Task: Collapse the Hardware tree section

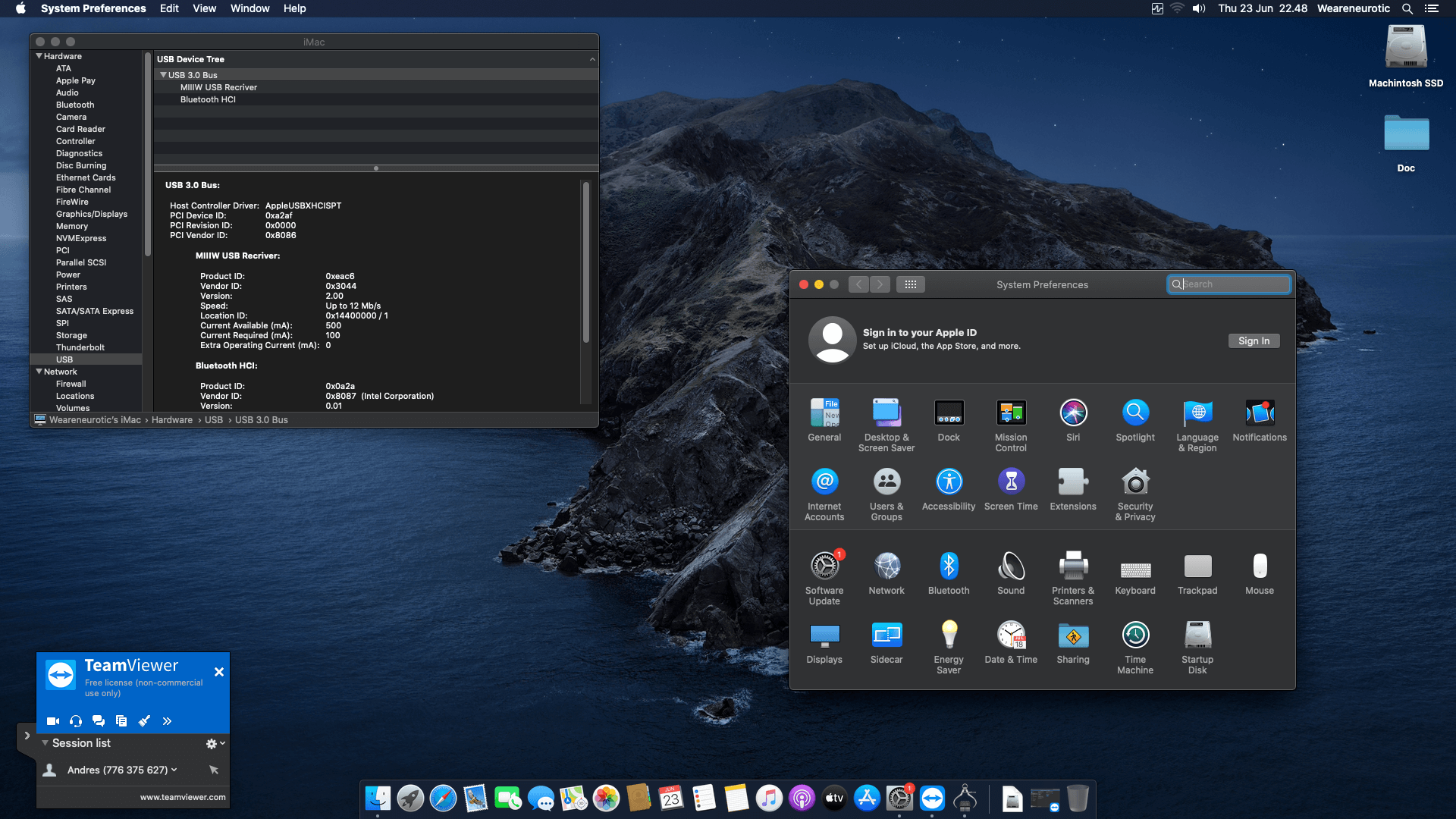Action: click(x=39, y=56)
